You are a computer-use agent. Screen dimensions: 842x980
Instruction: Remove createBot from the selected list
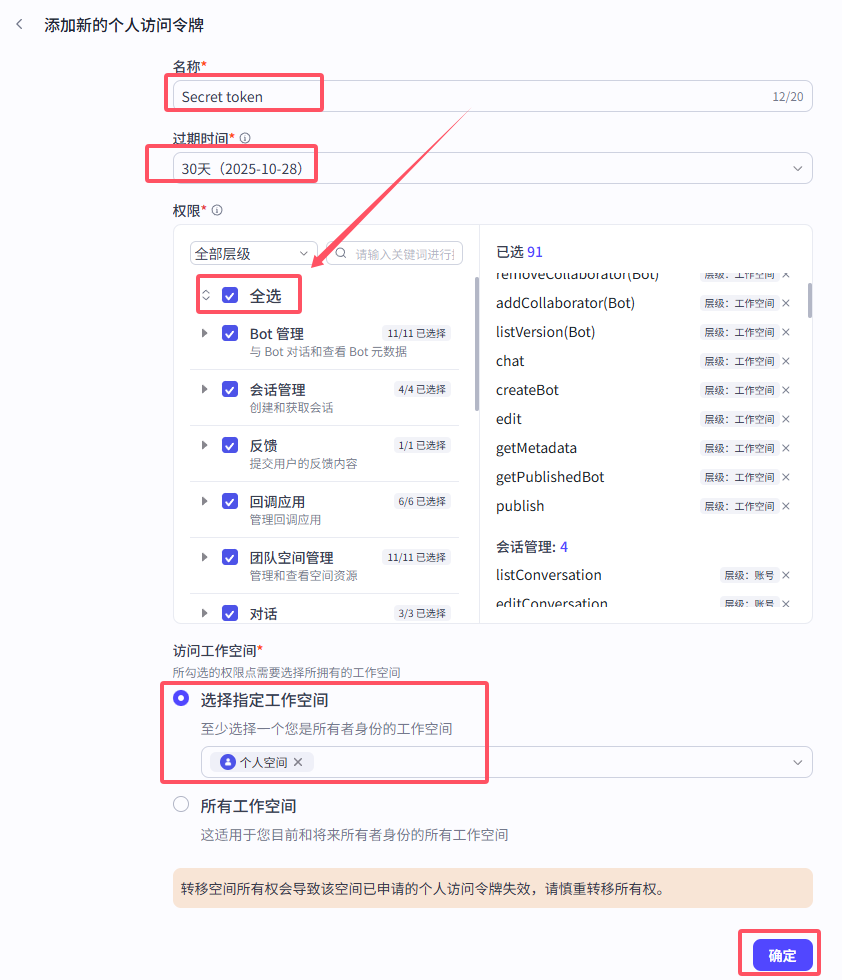[786, 390]
